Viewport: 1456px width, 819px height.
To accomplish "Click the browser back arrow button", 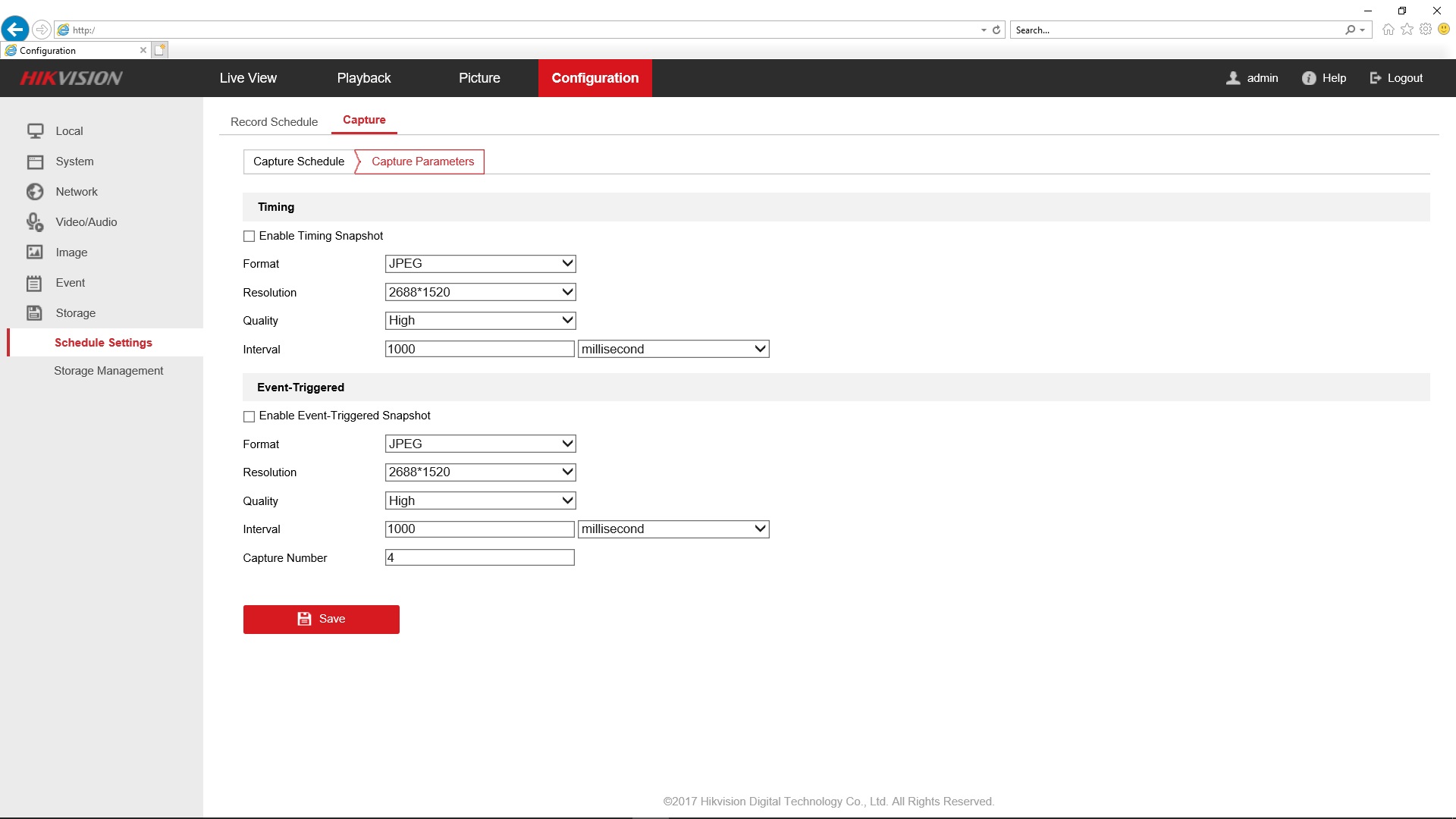I will click(x=15, y=30).
